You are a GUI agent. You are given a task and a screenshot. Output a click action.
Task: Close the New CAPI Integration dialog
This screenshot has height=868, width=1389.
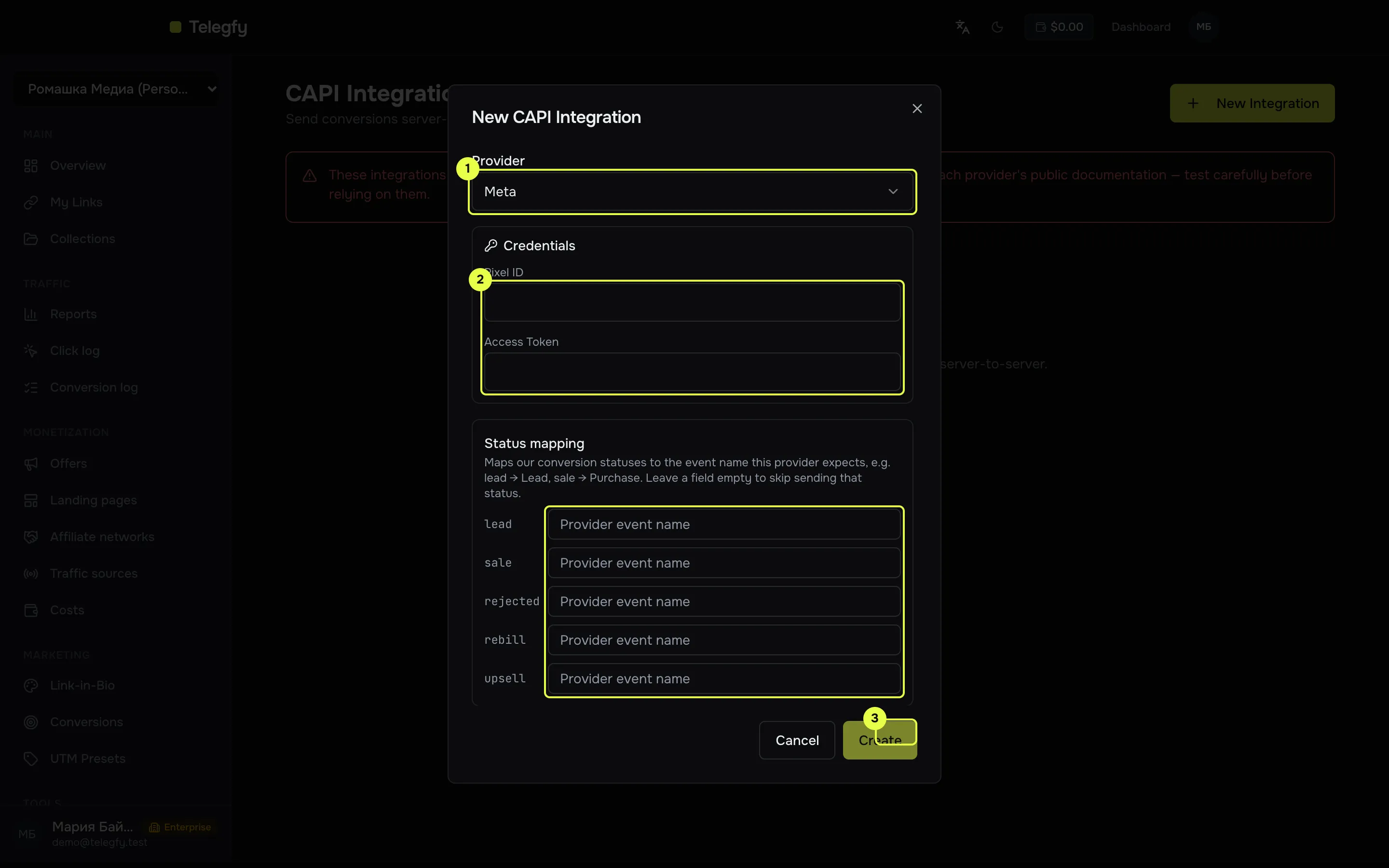click(917, 108)
